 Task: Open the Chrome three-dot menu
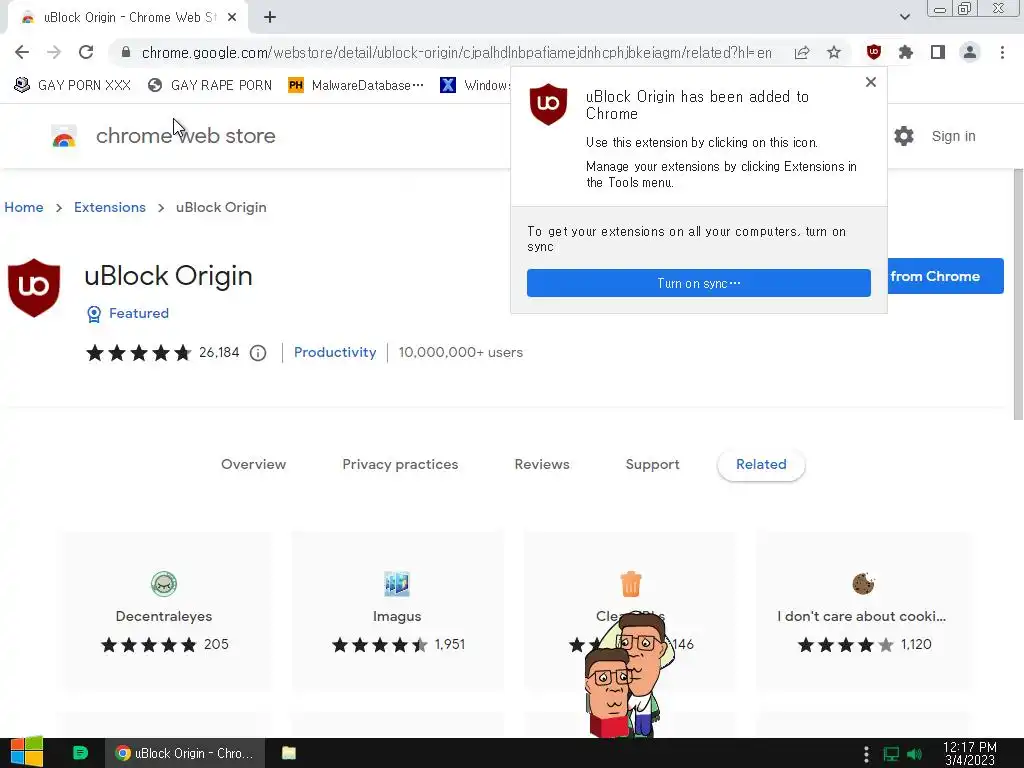coord(1002,52)
